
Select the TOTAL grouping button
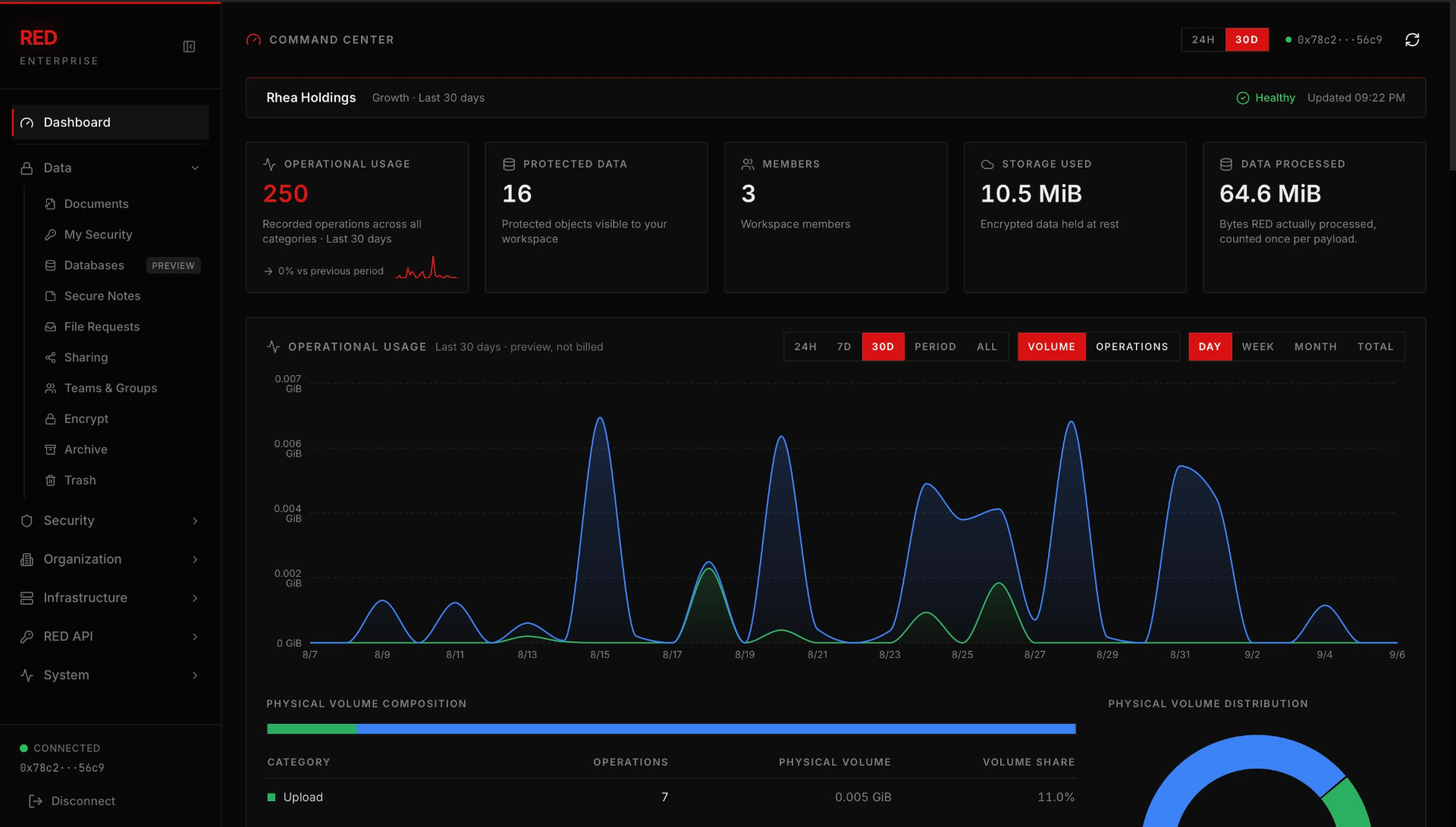click(1375, 346)
